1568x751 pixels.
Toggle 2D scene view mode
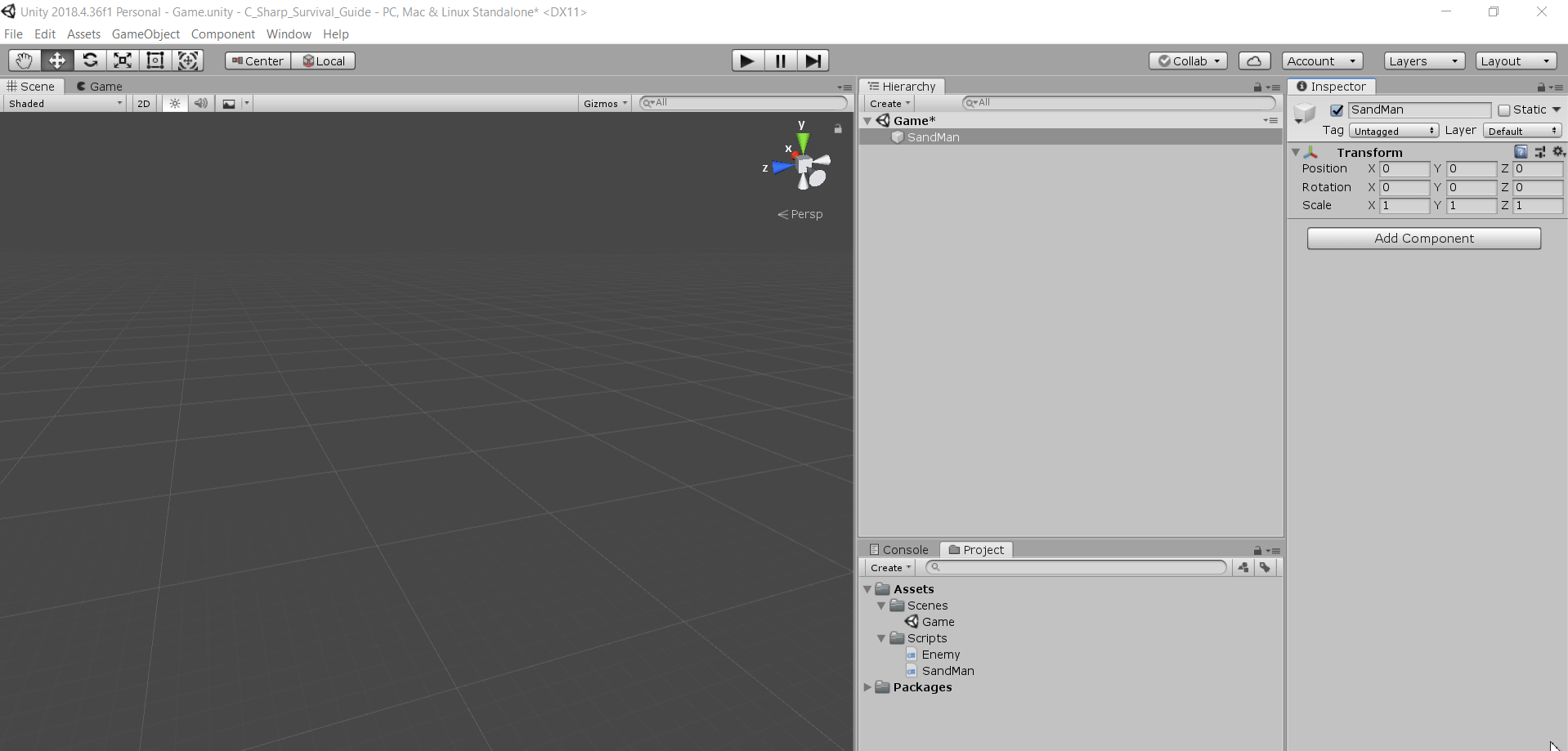pos(143,103)
